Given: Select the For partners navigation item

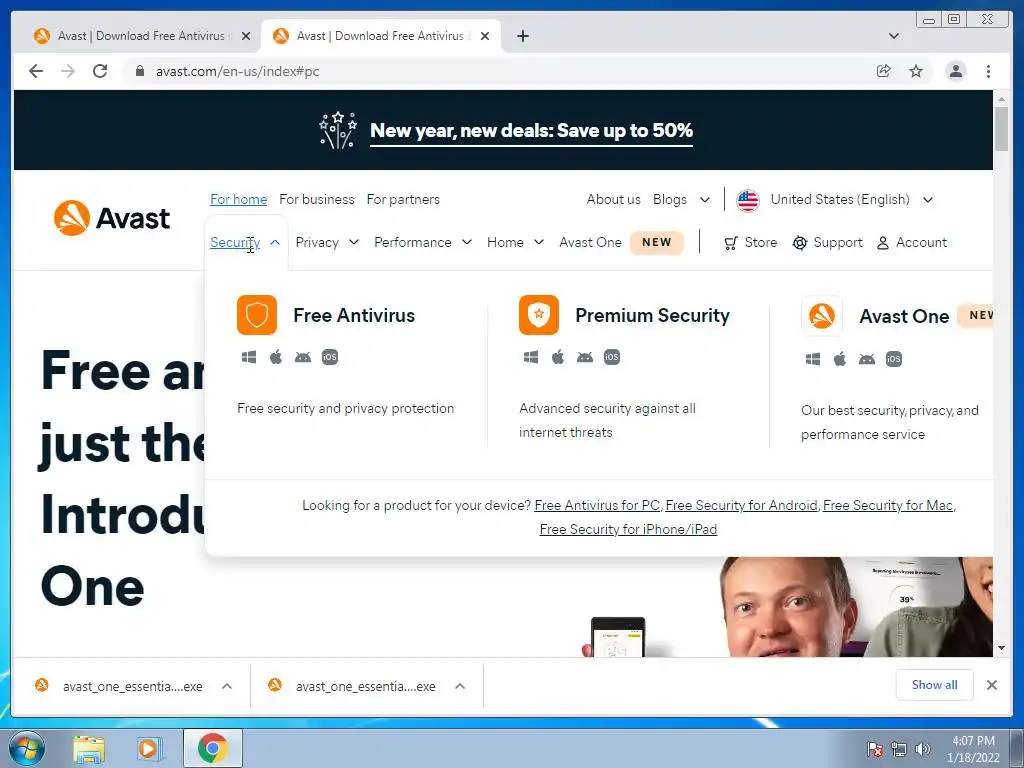Looking at the screenshot, I should [403, 199].
